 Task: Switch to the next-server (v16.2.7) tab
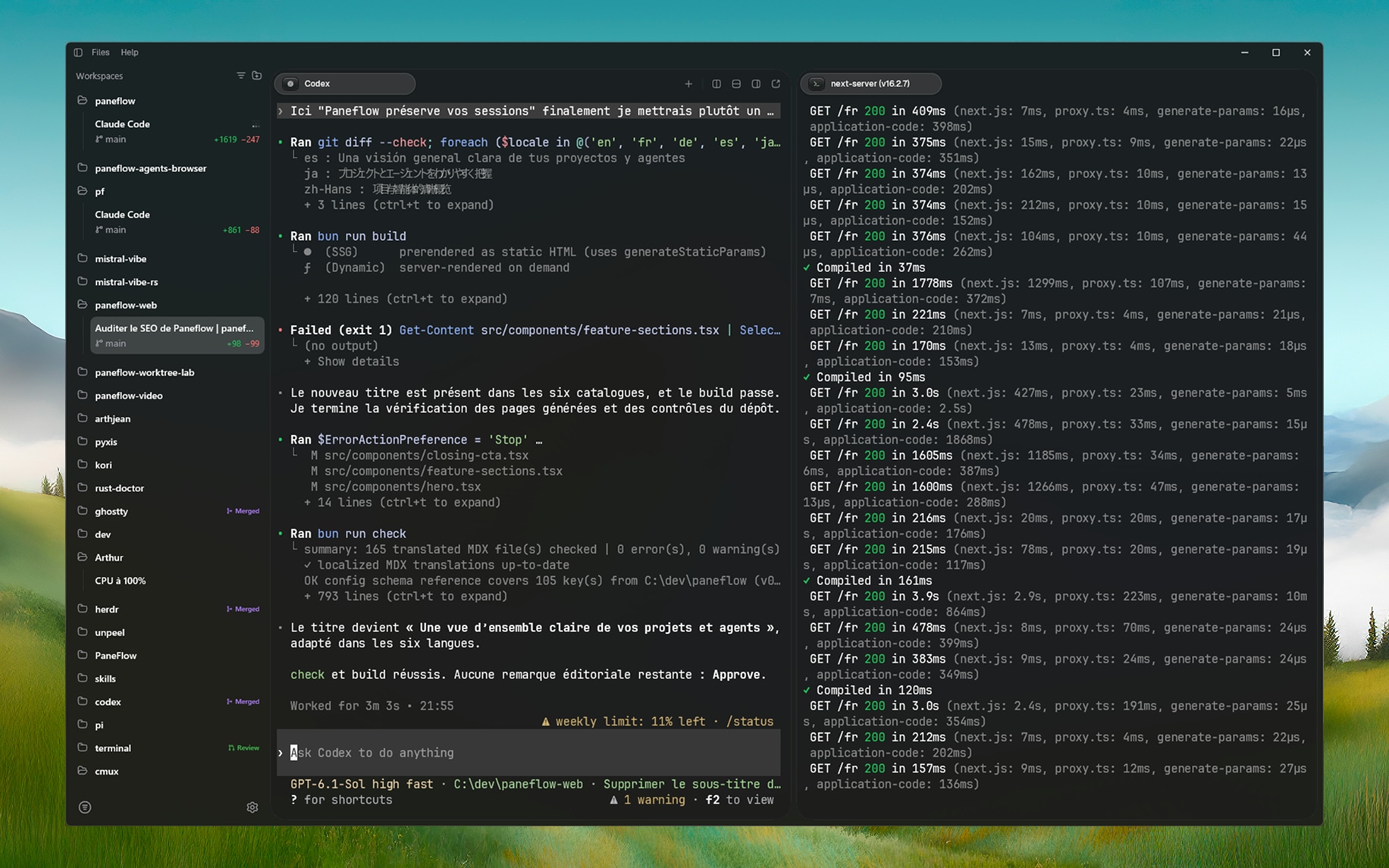point(871,83)
